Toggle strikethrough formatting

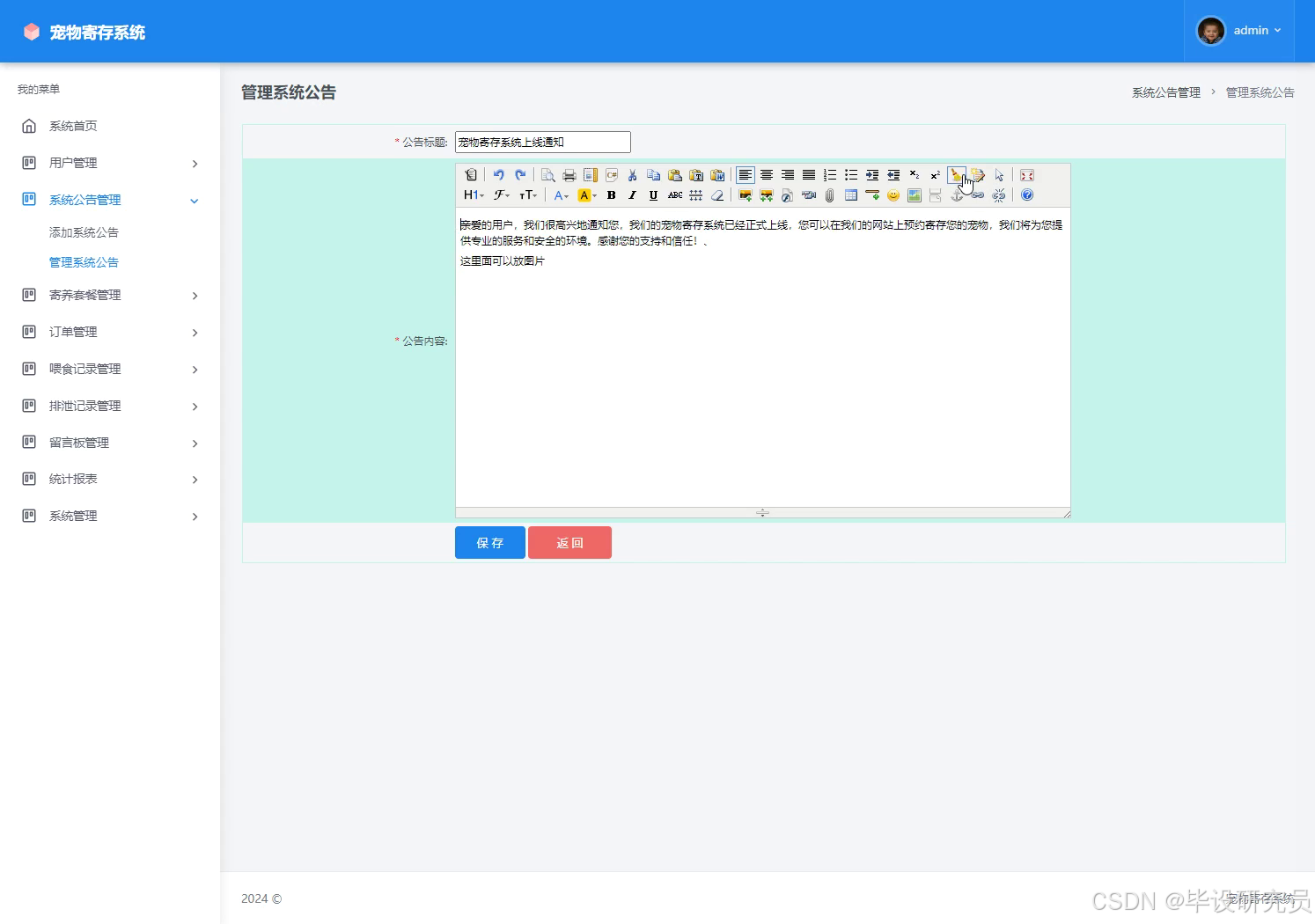pos(675,195)
